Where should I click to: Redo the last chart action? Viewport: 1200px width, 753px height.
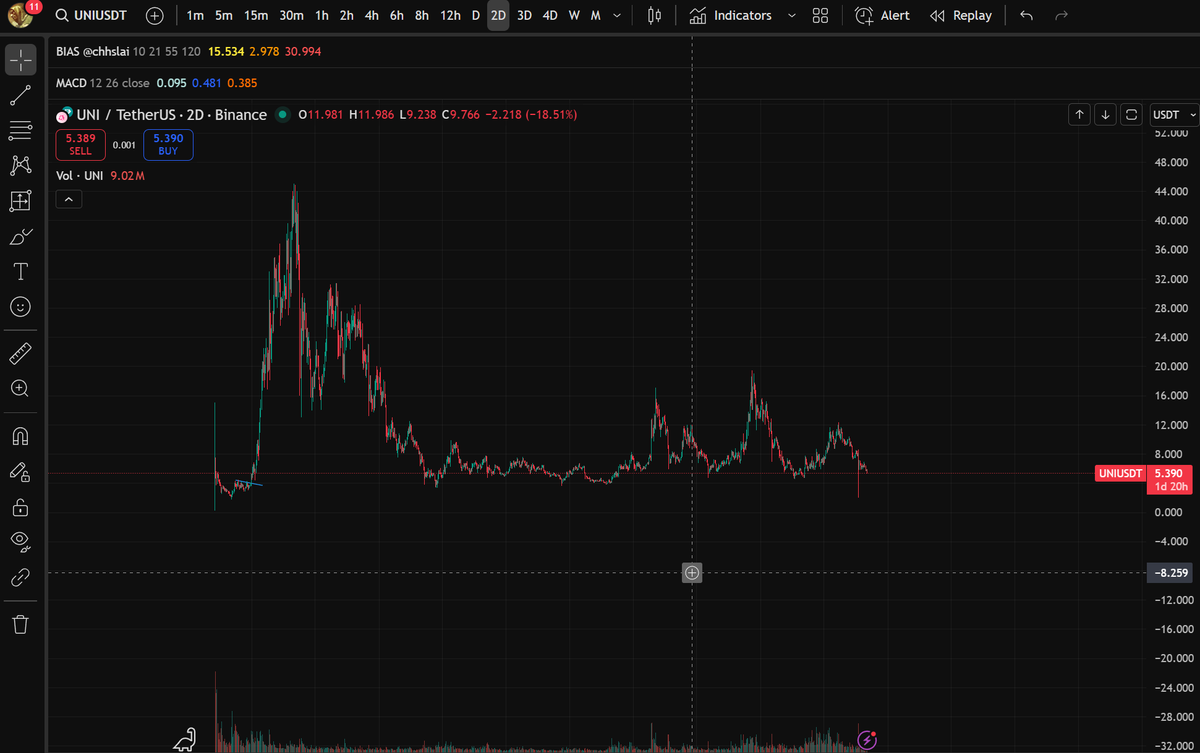click(x=1062, y=16)
